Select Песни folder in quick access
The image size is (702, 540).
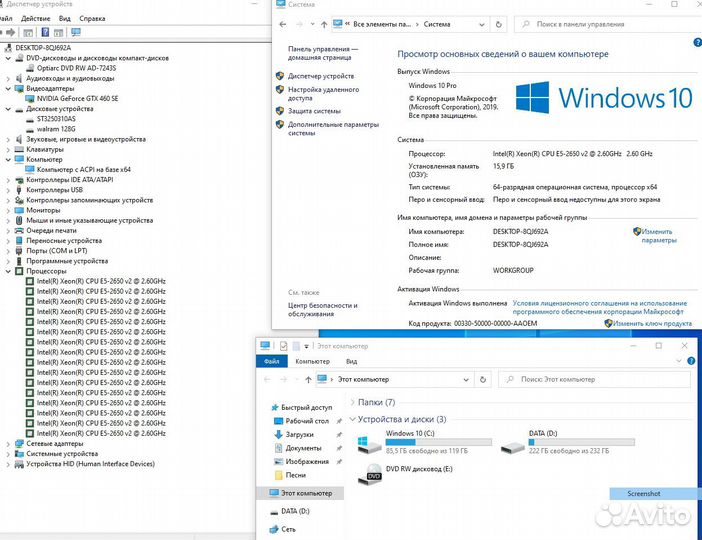[296, 475]
